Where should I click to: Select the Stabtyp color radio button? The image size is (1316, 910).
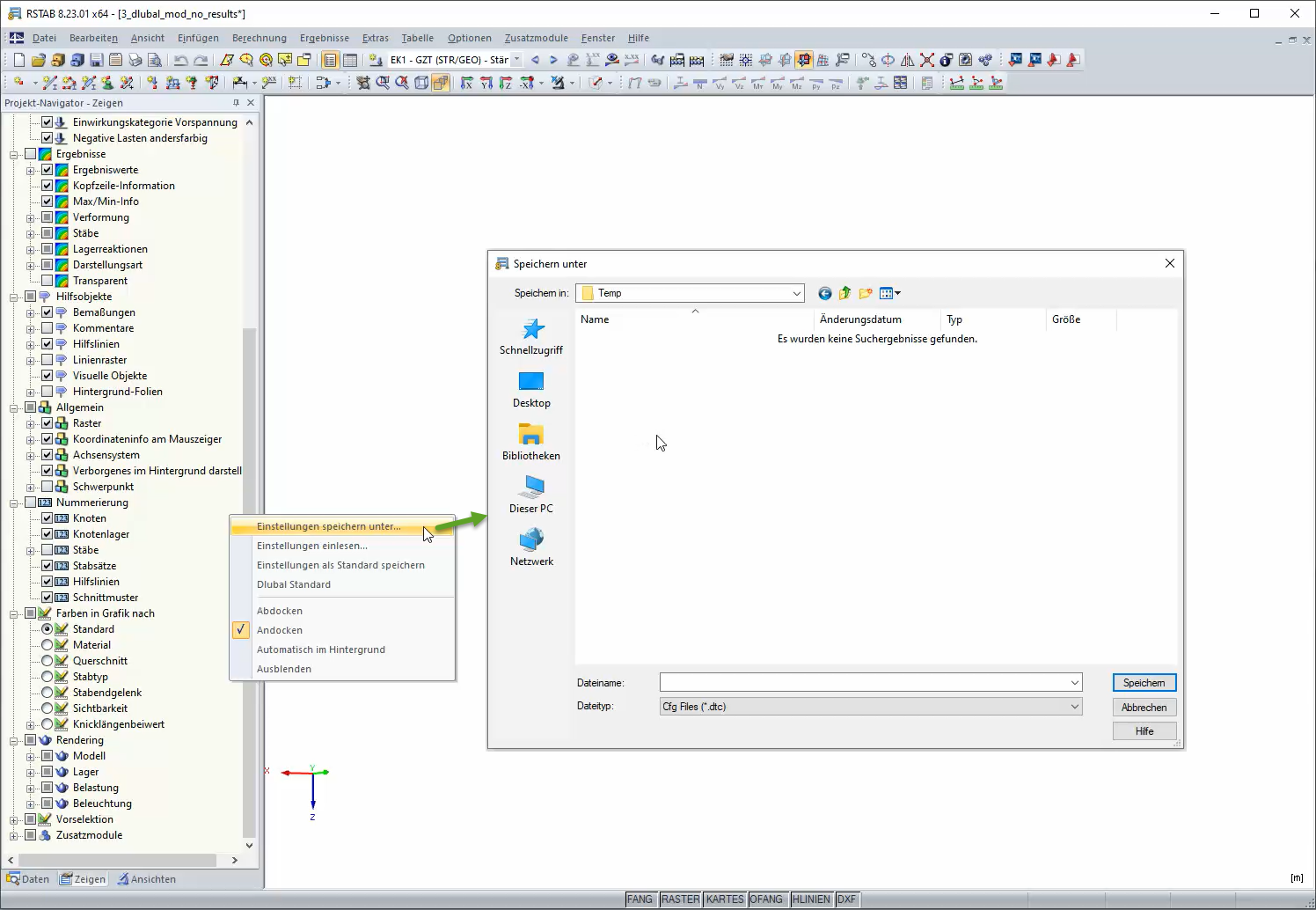(x=48, y=677)
